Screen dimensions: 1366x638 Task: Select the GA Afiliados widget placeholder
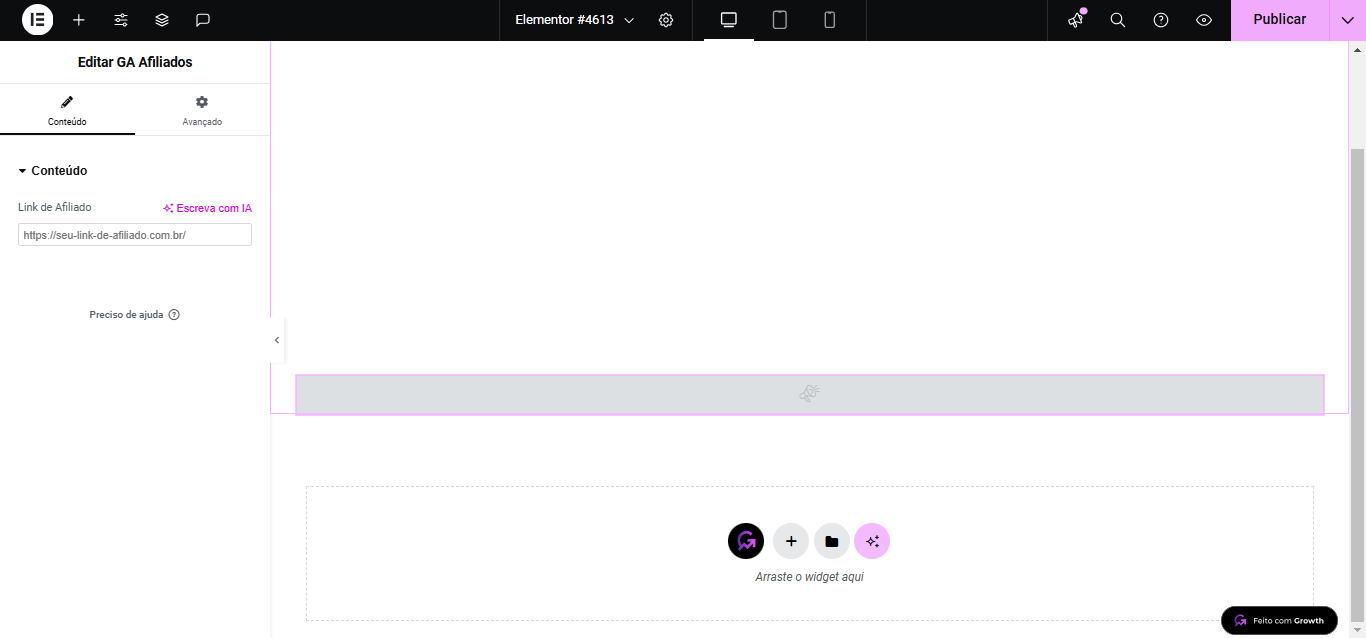point(810,394)
